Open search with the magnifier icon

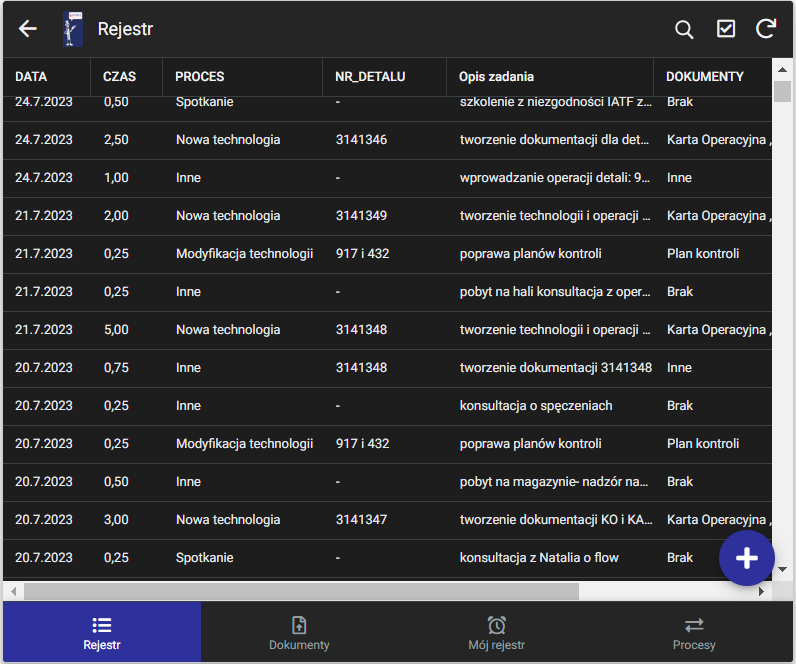point(684,29)
